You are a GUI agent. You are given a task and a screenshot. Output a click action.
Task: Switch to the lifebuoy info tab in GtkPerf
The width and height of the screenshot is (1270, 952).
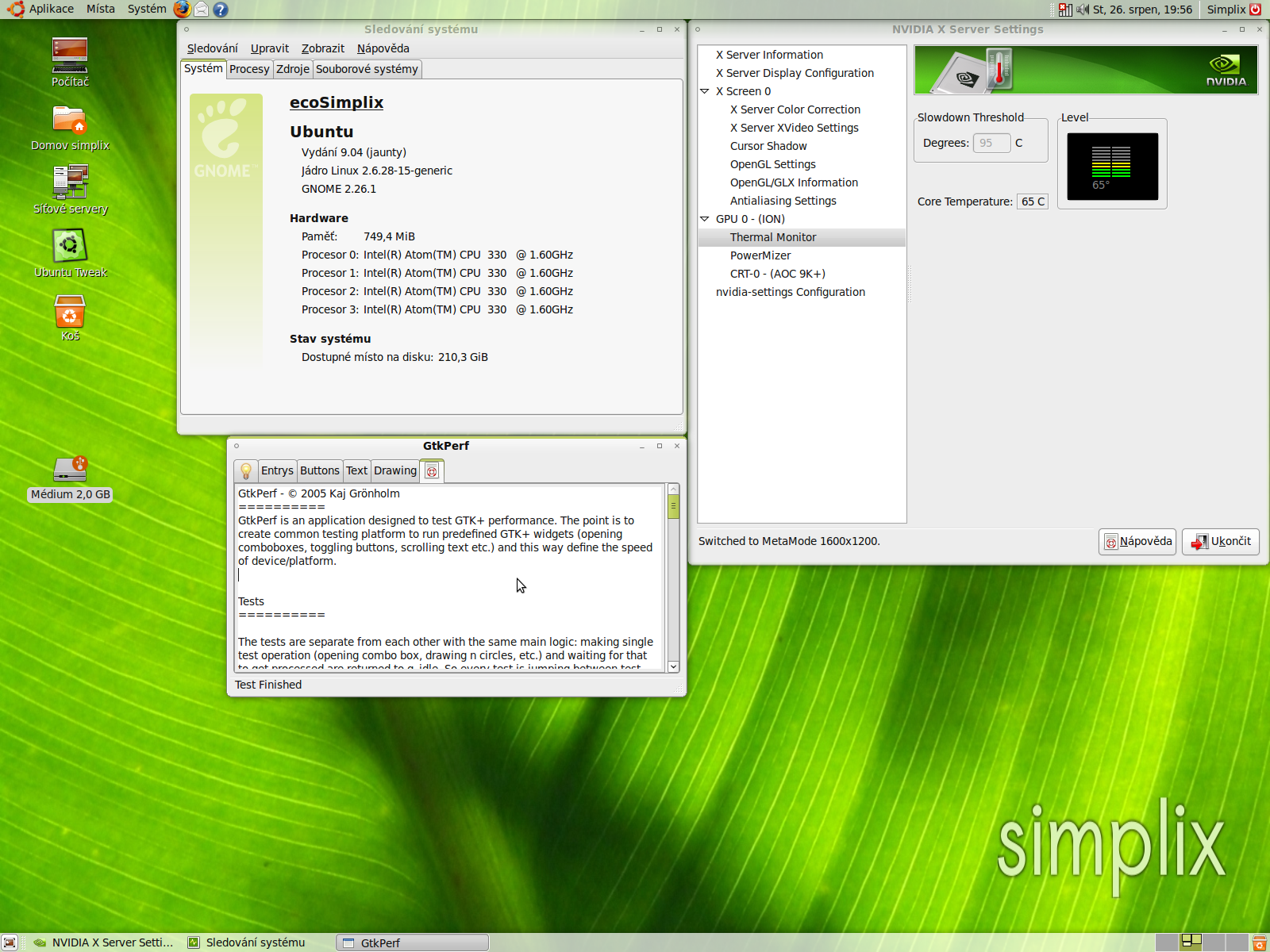pyautogui.click(x=432, y=470)
